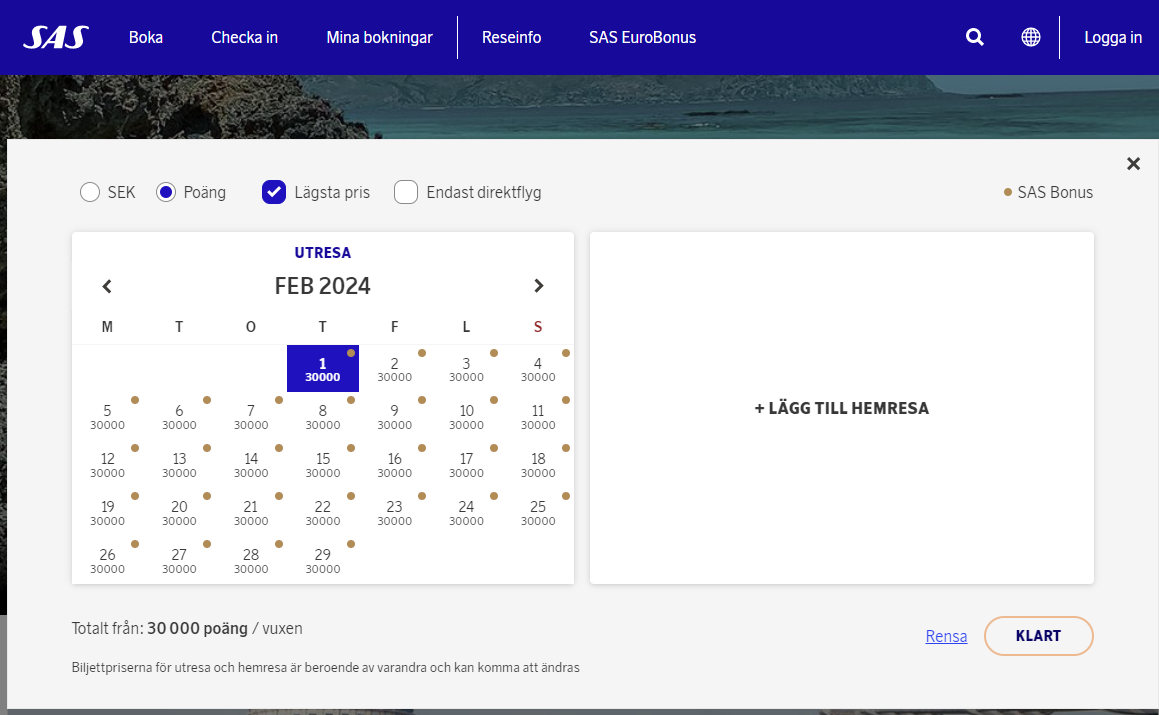This screenshot has width=1159, height=715.
Task: Open the Checka in menu item
Action: (244, 38)
